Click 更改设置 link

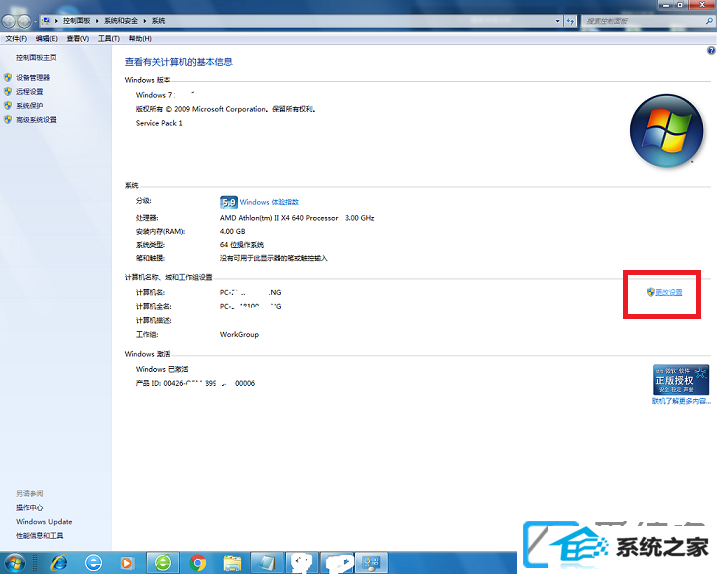[669, 292]
